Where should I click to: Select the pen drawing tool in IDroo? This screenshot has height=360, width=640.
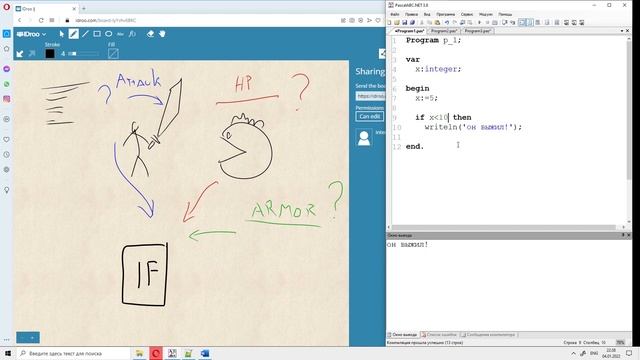click(x=73, y=34)
